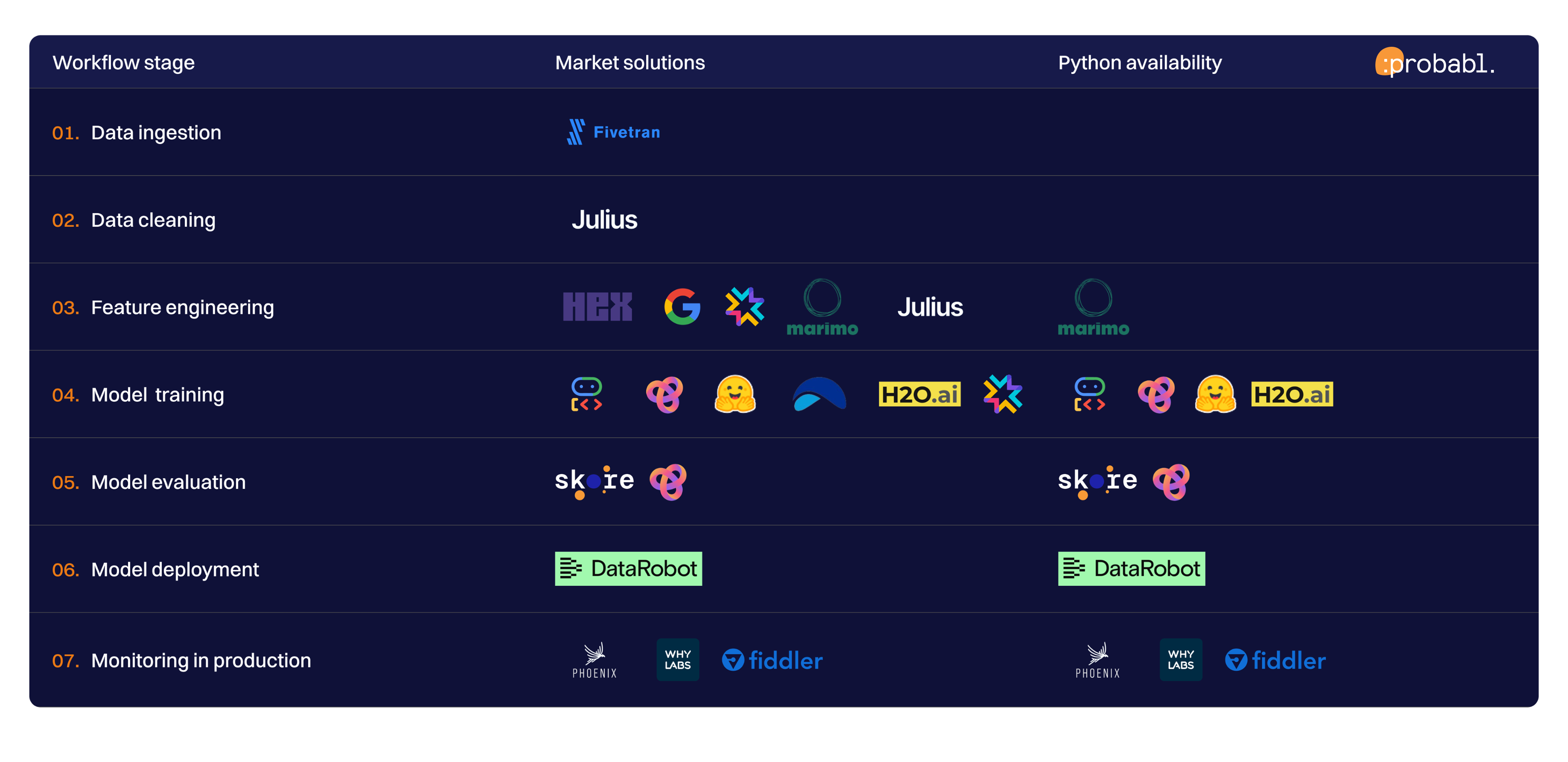
Task: Click the 'Data ingestion' stage label
Action: coord(156,133)
